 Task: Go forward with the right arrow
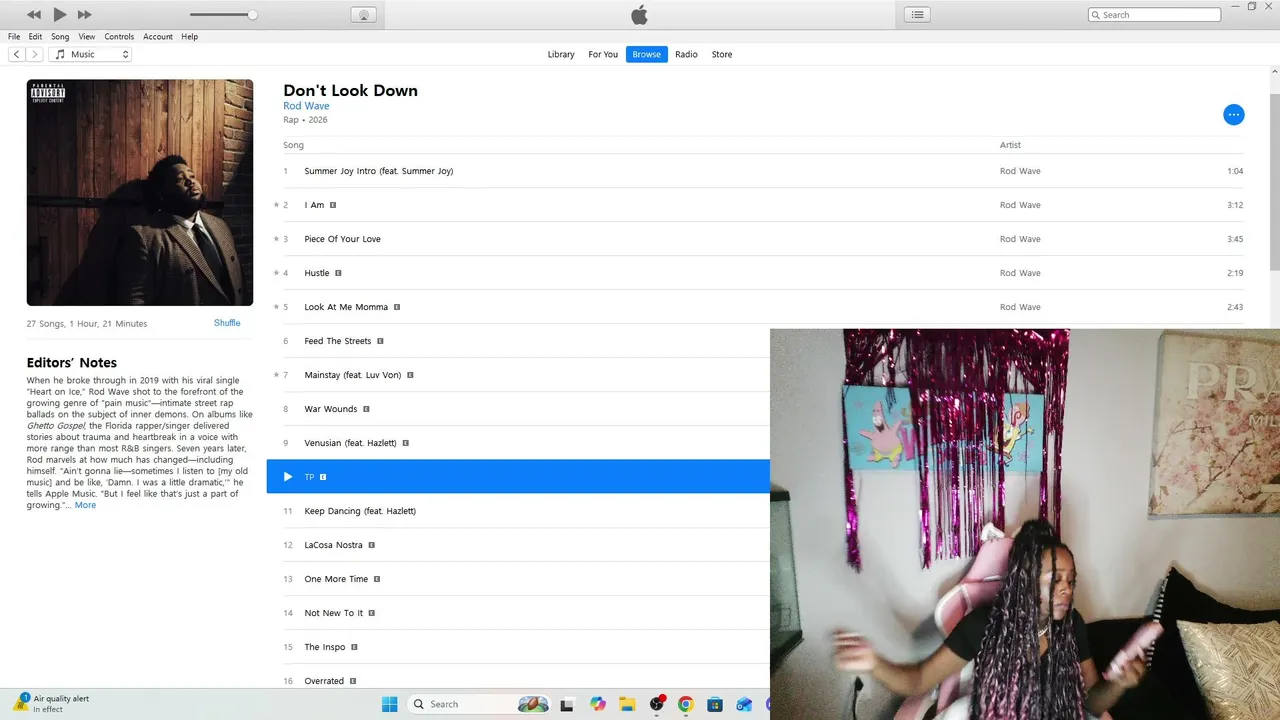coord(35,54)
